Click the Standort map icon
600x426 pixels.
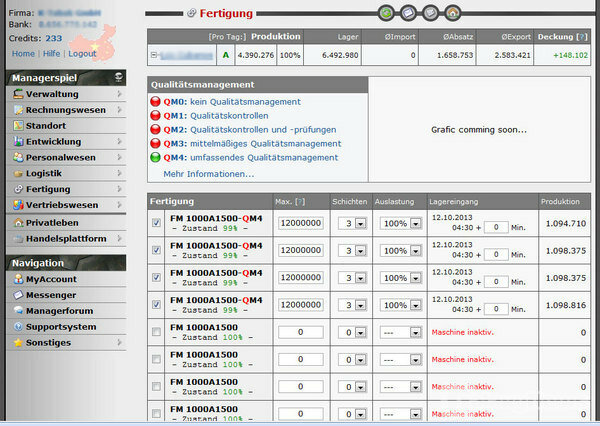tap(18, 126)
